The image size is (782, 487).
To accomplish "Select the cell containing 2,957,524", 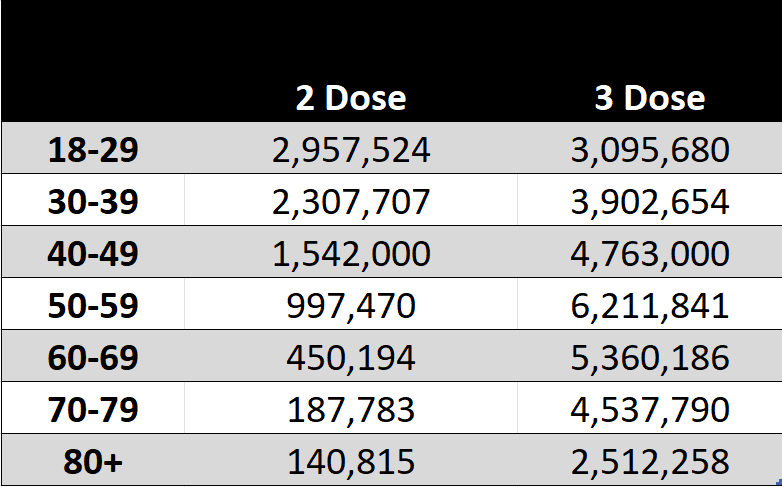I will point(351,150).
